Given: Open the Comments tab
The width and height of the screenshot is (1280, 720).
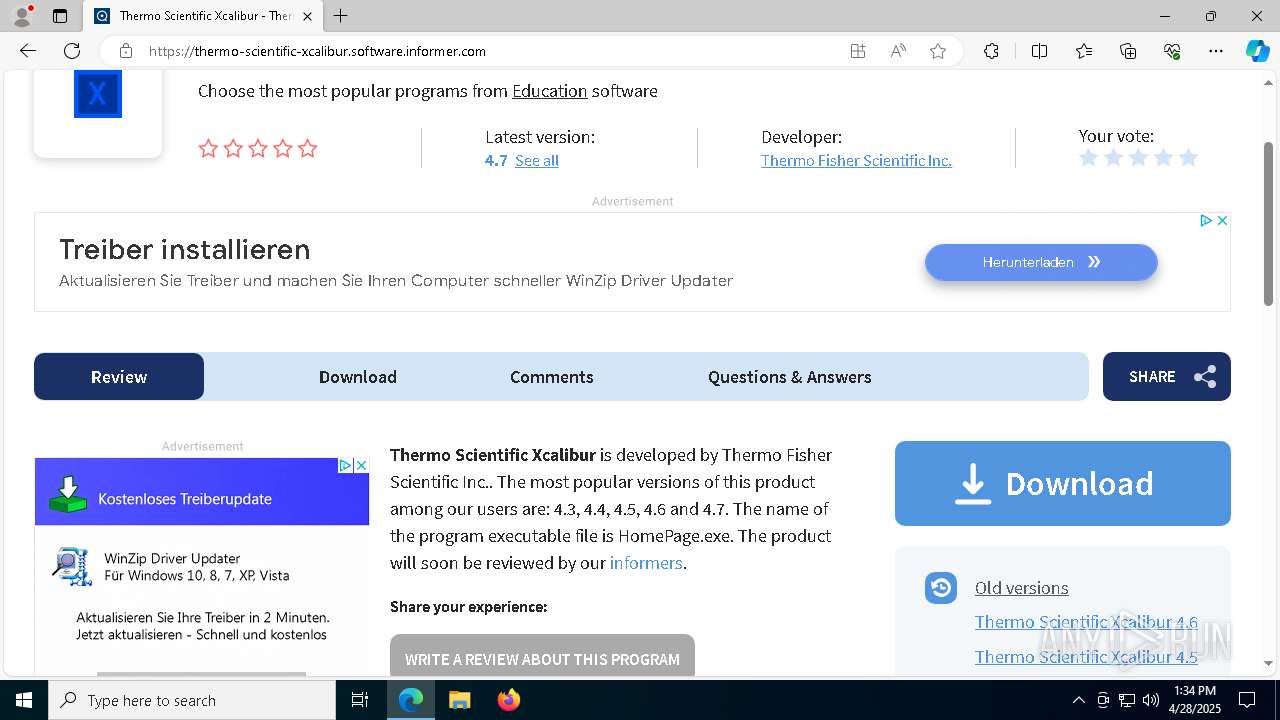Looking at the screenshot, I should click(552, 377).
